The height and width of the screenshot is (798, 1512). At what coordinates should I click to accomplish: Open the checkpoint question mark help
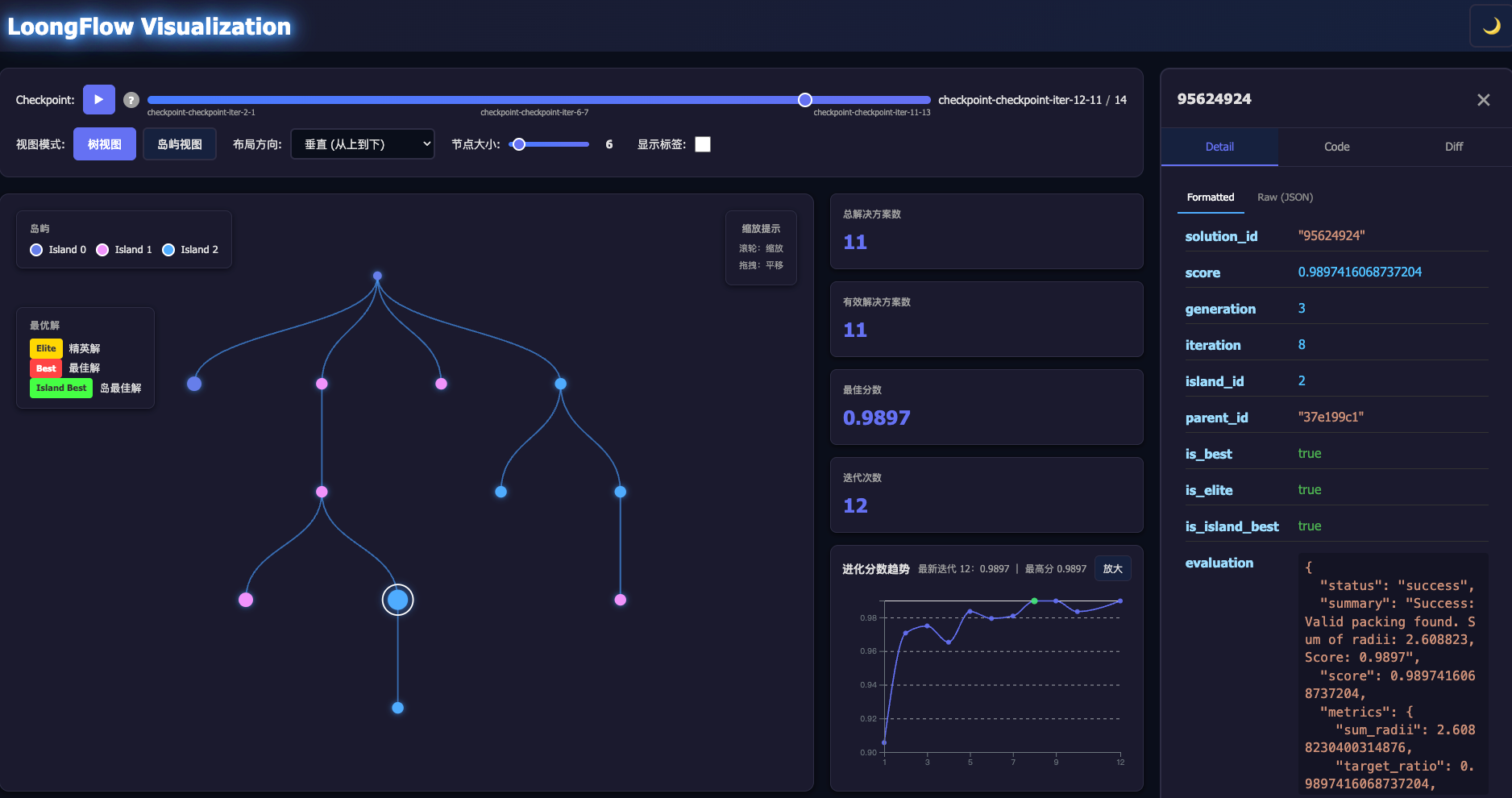point(131,99)
